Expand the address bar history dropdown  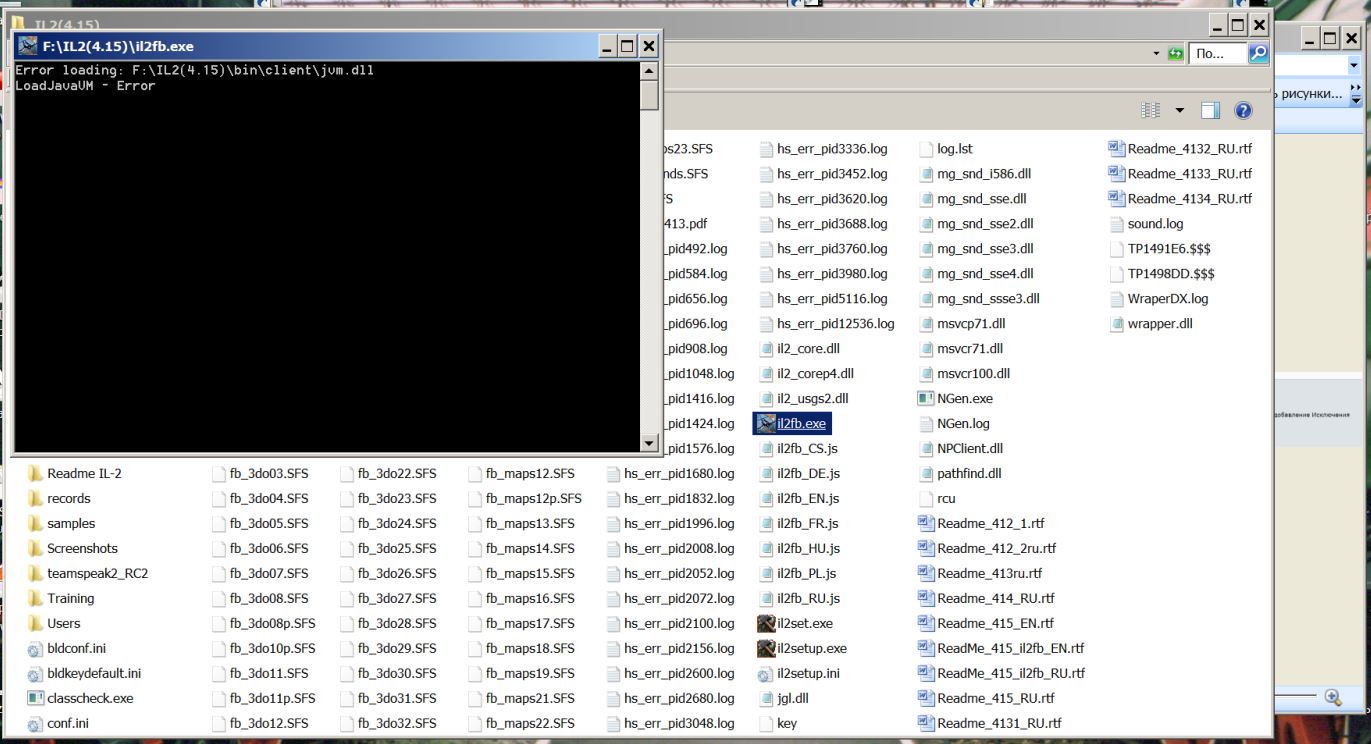coord(1157,54)
